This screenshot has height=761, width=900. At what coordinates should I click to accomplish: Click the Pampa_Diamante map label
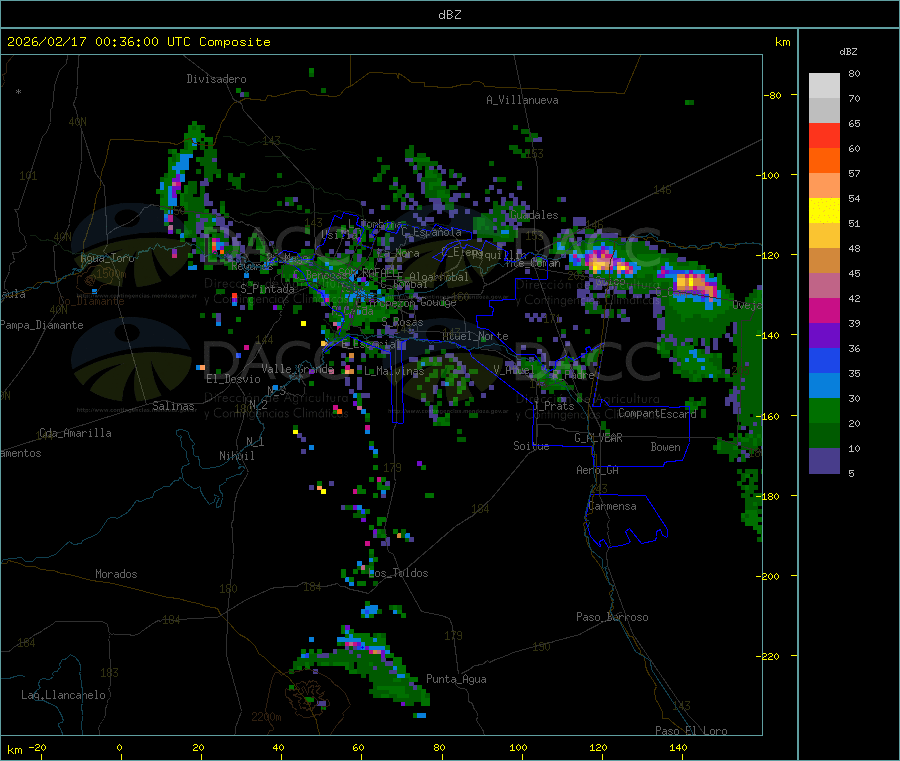[x=42, y=325]
